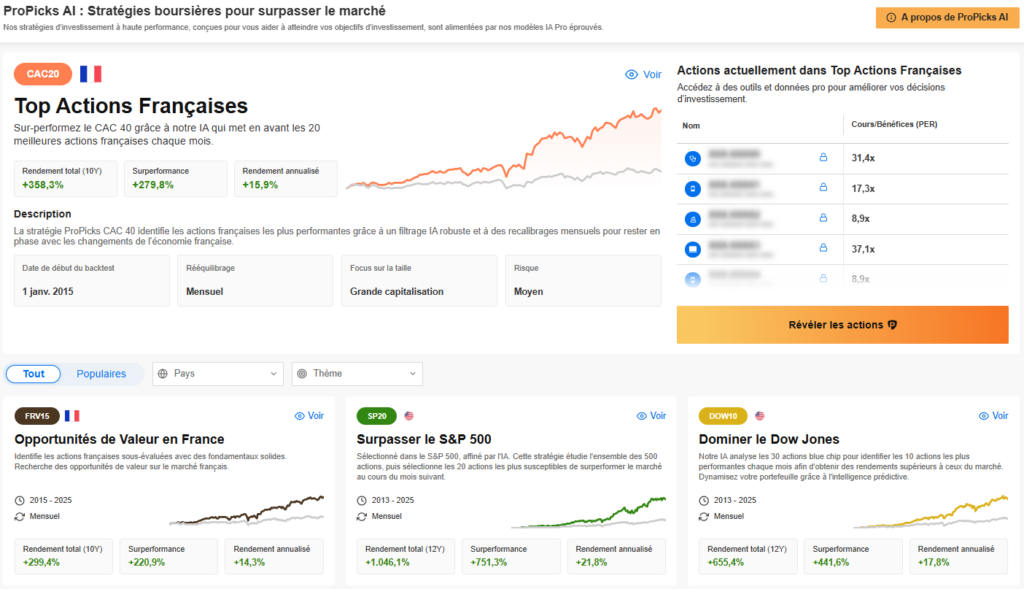
Task: Click the info icon in À propos de ProPicks AI
Action: click(890, 17)
